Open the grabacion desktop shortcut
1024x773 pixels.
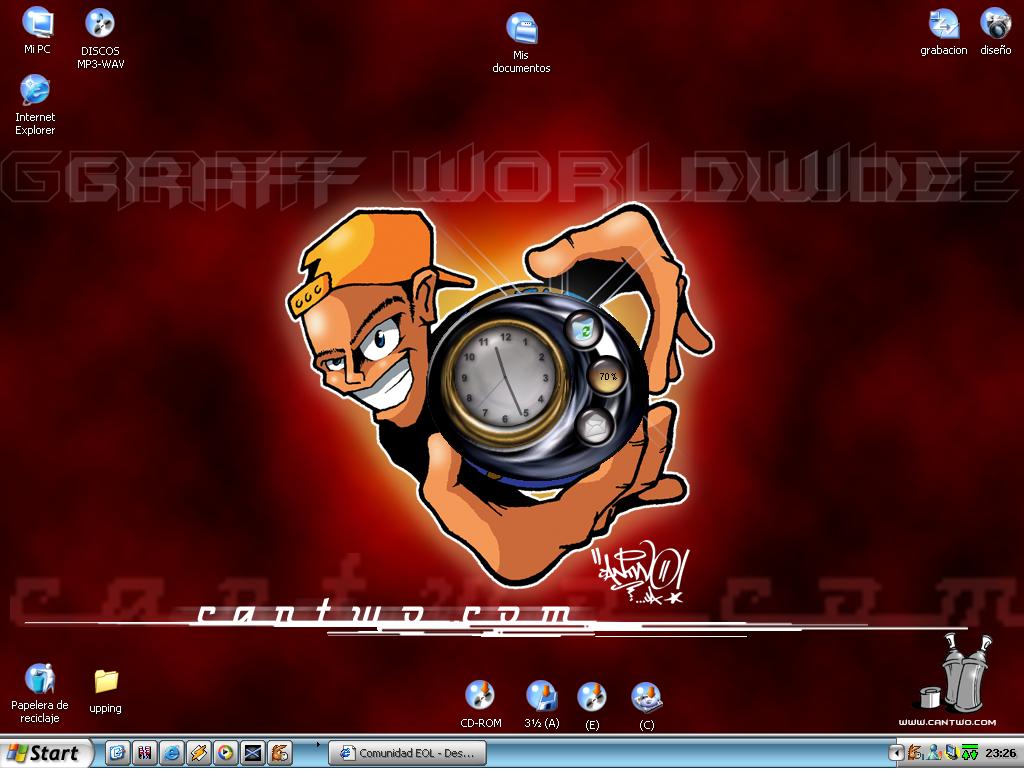point(943,32)
